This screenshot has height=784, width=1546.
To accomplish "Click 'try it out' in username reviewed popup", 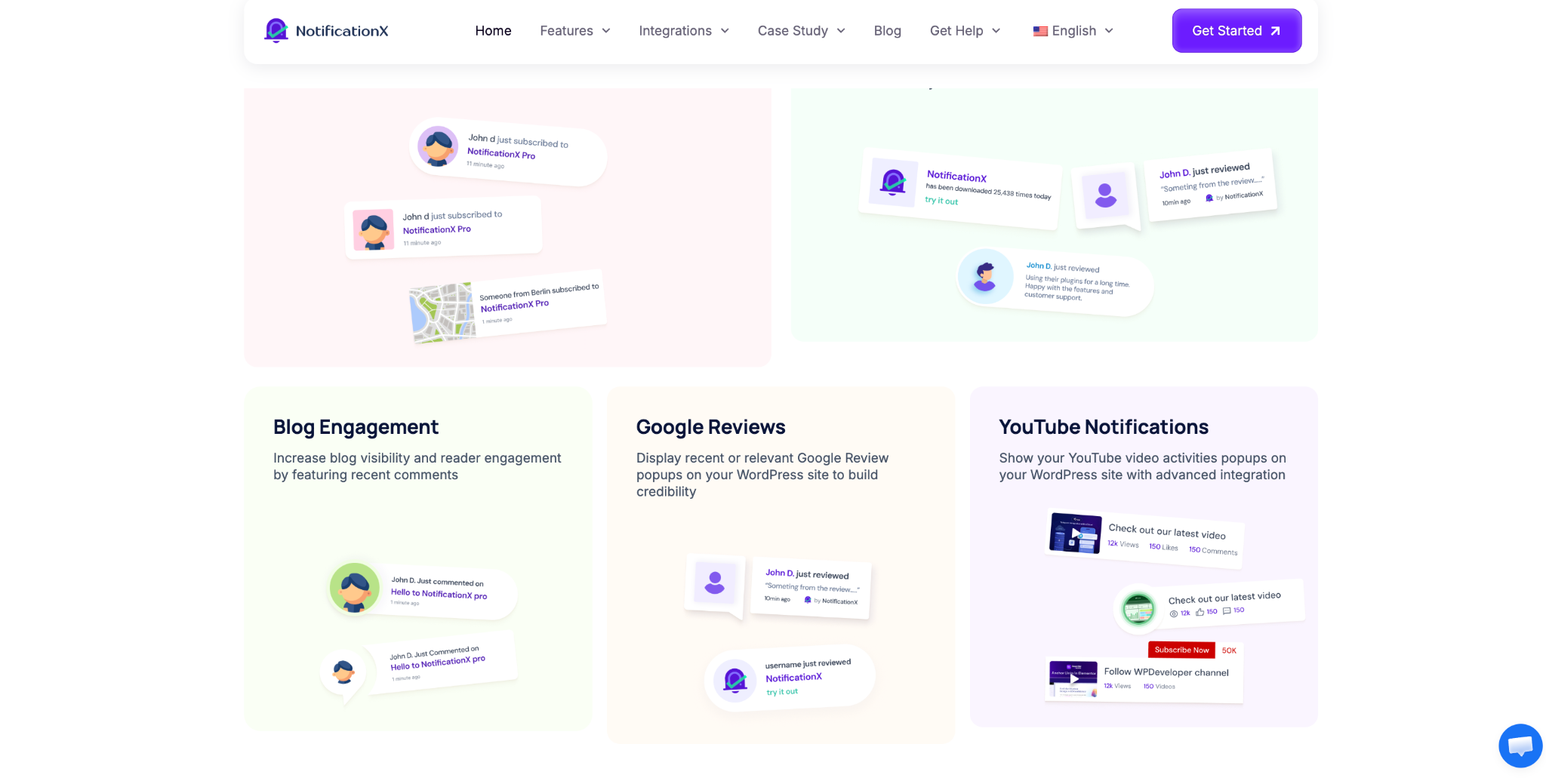I will (781, 692).
